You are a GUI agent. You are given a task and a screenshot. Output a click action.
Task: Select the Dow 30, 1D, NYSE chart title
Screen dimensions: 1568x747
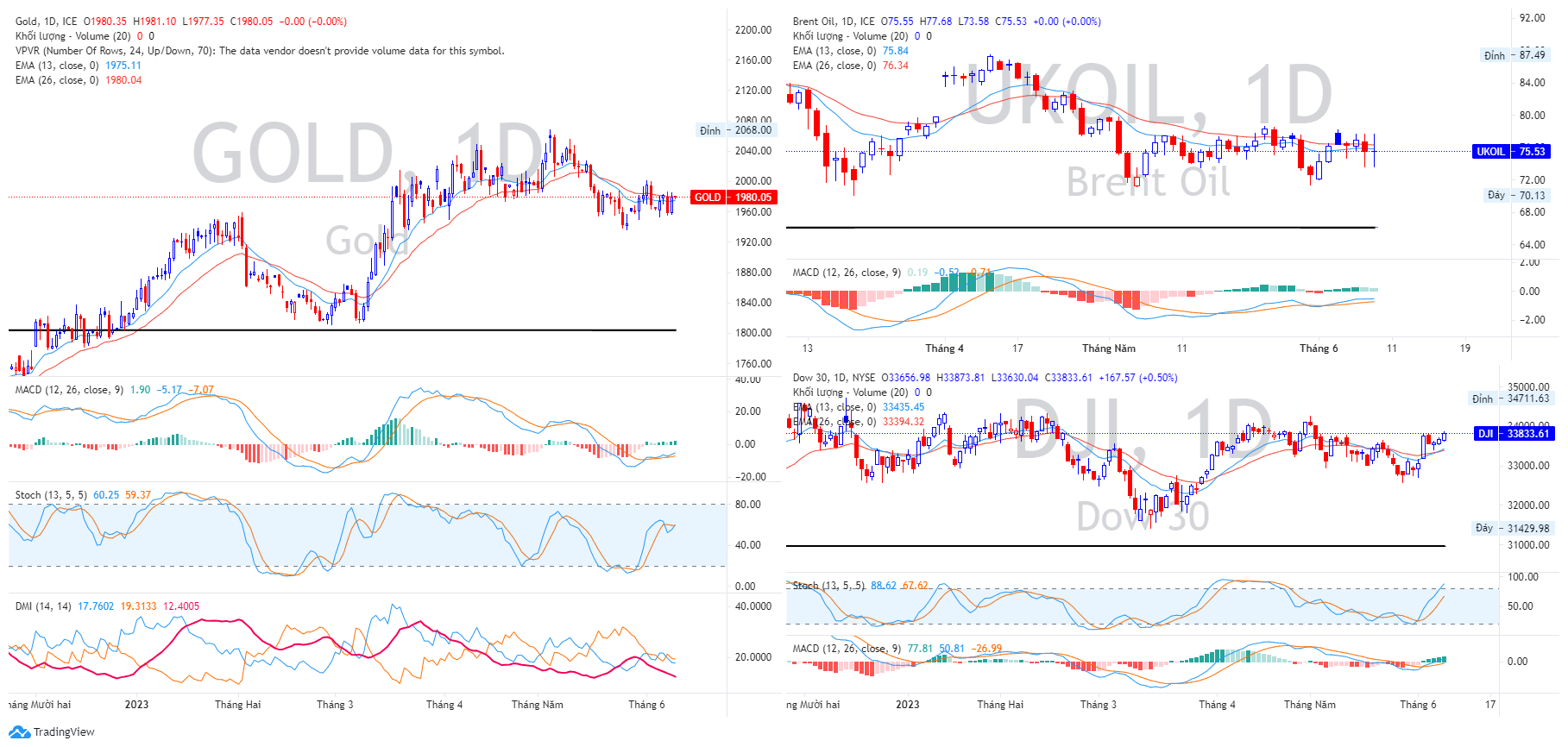tap(834, 378)
